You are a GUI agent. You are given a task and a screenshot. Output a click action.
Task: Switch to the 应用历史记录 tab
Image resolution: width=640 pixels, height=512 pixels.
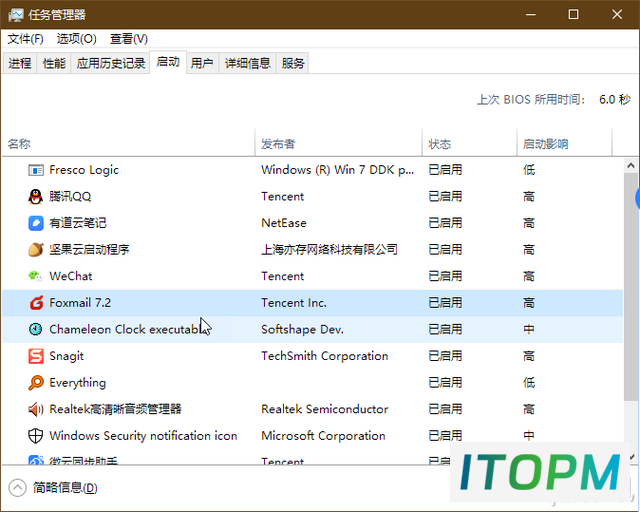click(x=111, y=63)
